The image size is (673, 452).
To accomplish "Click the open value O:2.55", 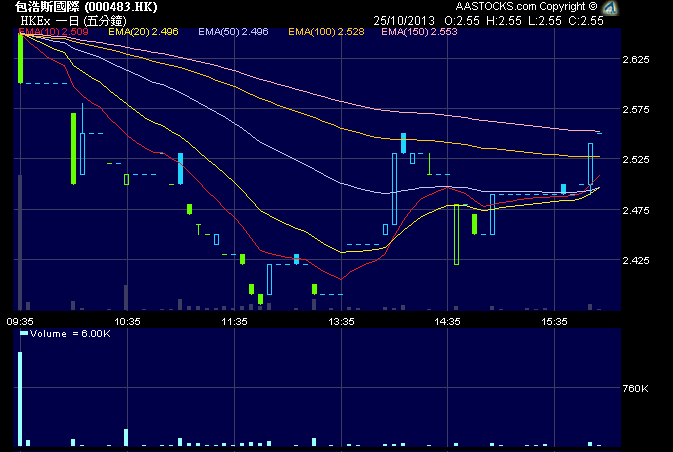I will point(462,21).
